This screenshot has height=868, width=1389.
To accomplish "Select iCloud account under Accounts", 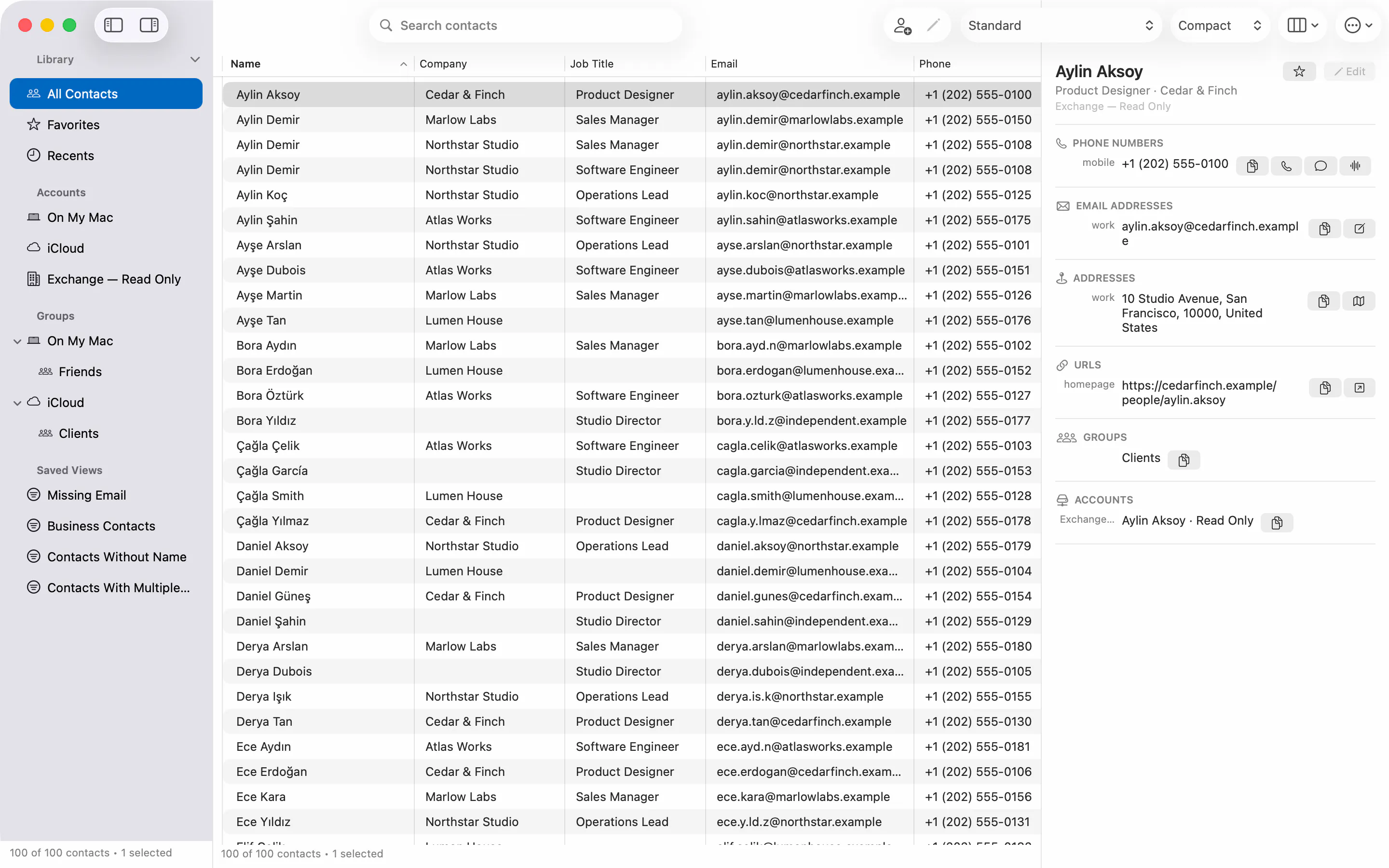I will [106, 248].
